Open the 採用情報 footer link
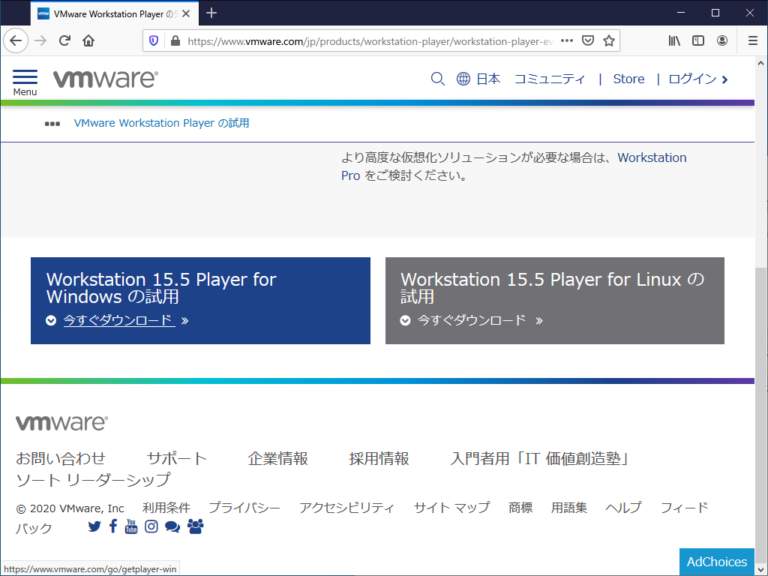The image size is (768, 576). (379, 458)
